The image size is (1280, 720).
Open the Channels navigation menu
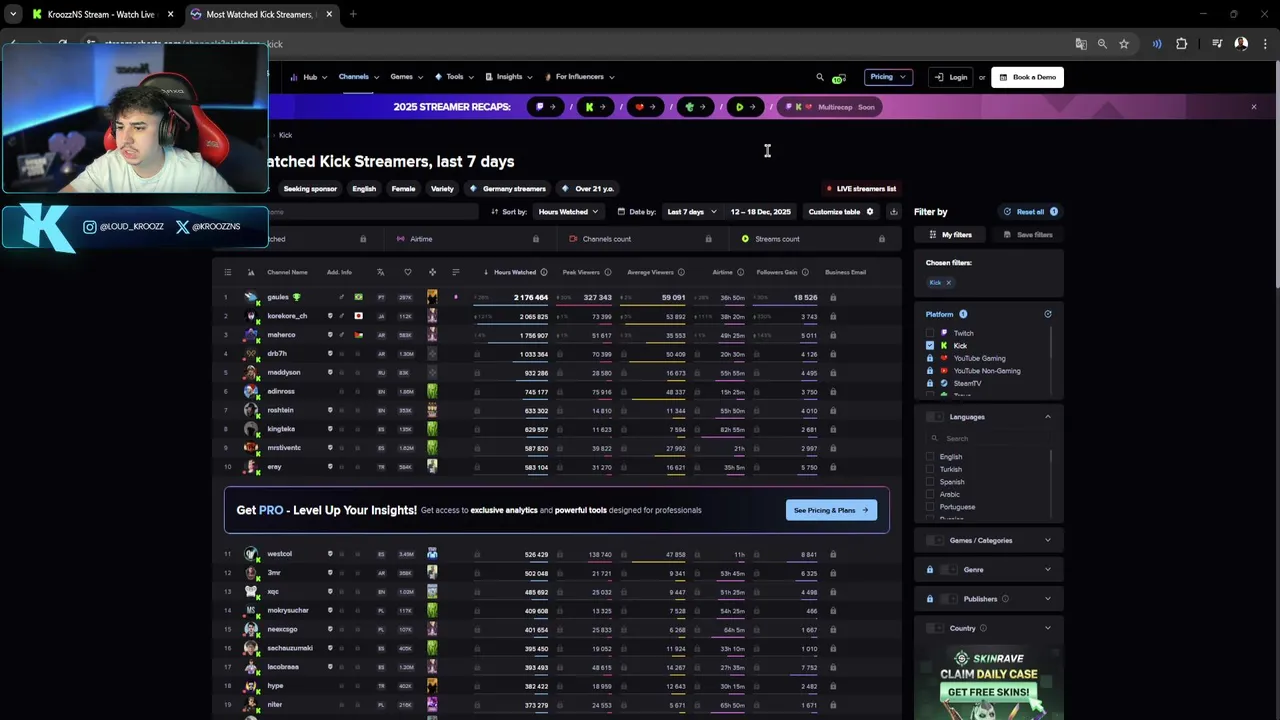[x=358, y=77]
